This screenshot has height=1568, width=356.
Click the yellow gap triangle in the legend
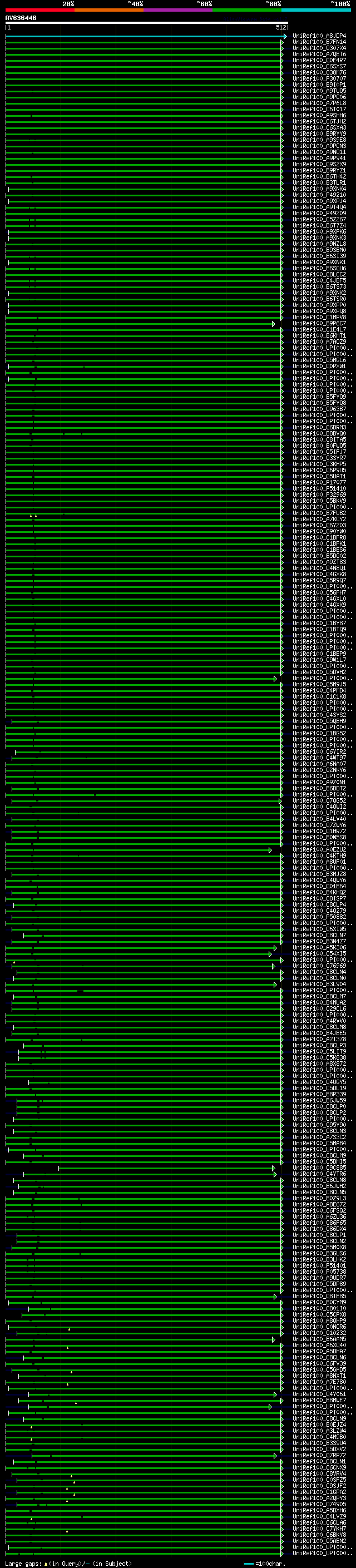tap(46, 1562)
